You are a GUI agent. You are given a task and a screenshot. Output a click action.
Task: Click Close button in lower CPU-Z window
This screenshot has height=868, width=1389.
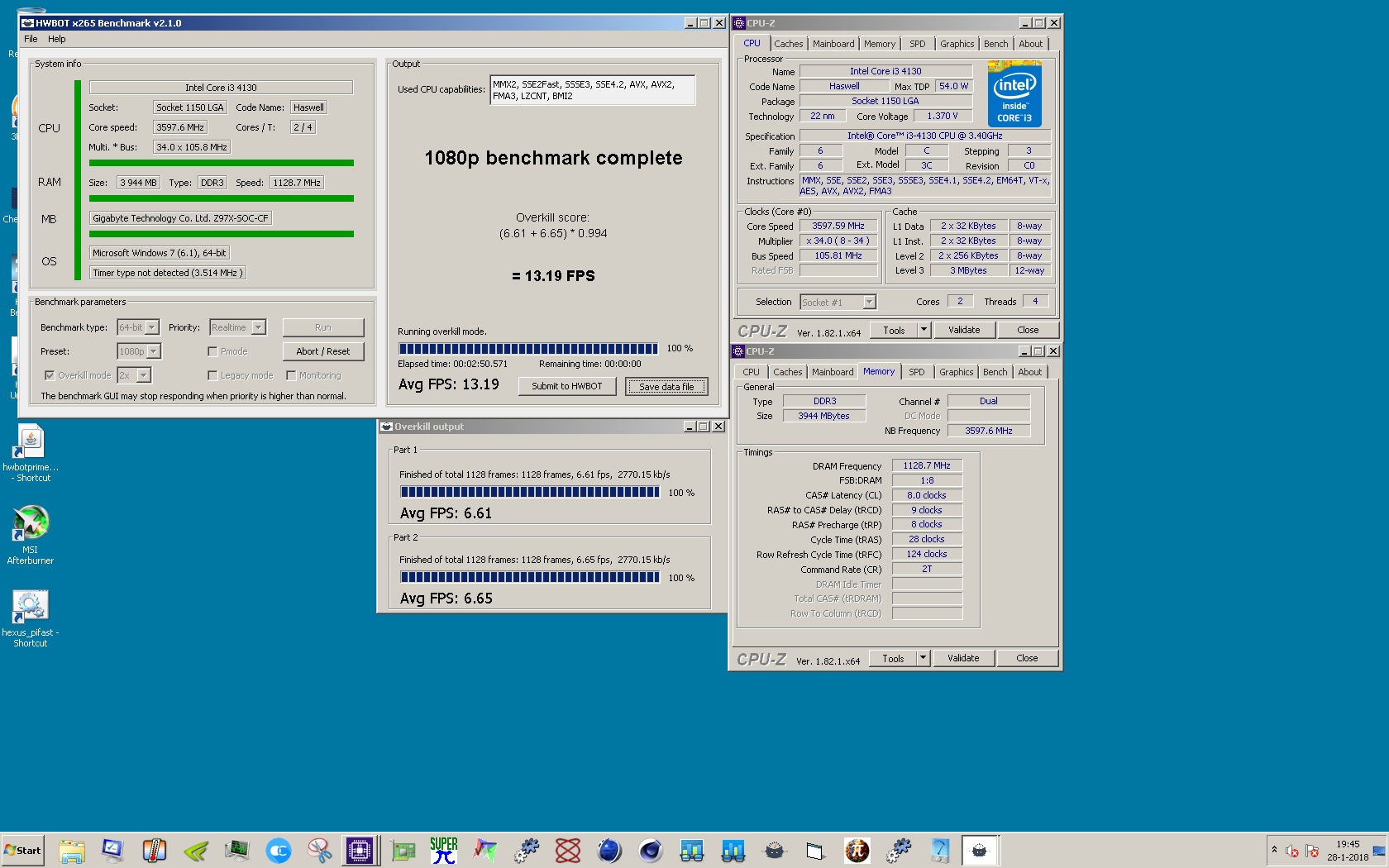pos(1027,658)
